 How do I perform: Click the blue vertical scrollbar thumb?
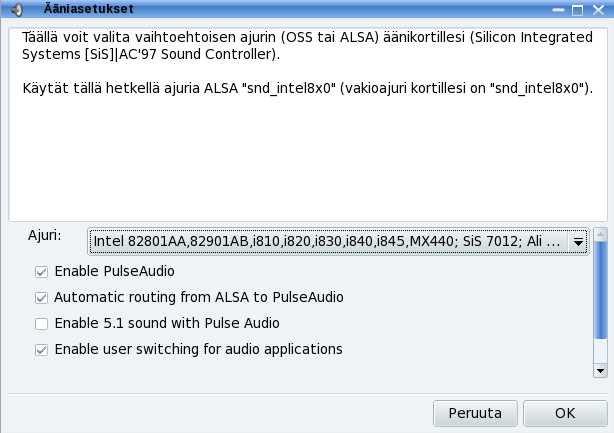pyautogui.click(x=600, y=290)
